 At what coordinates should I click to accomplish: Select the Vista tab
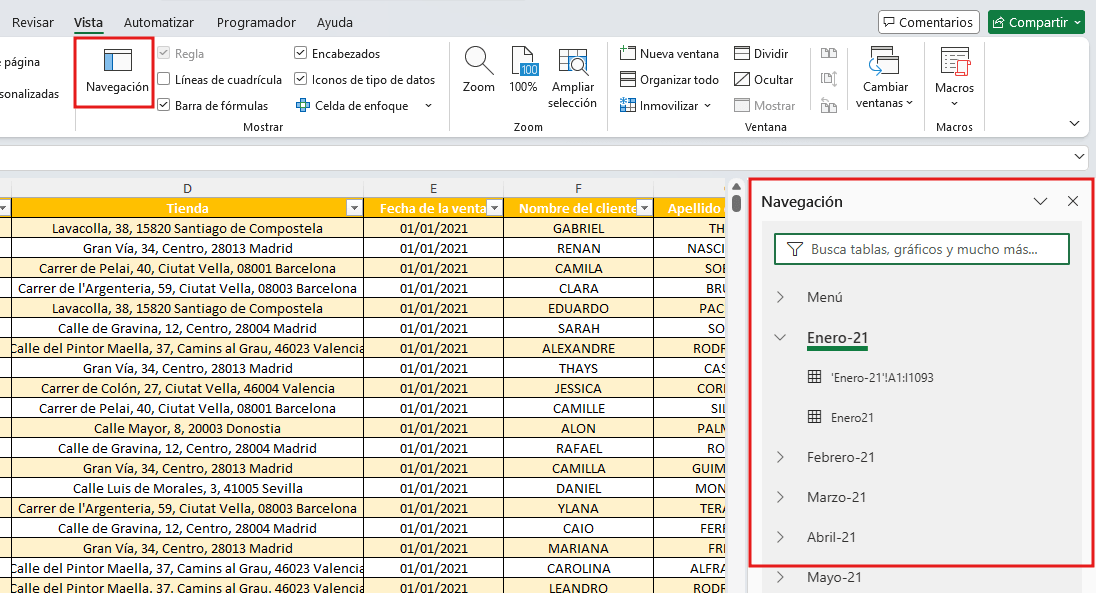pyautogui.click(x=88, y=22)
